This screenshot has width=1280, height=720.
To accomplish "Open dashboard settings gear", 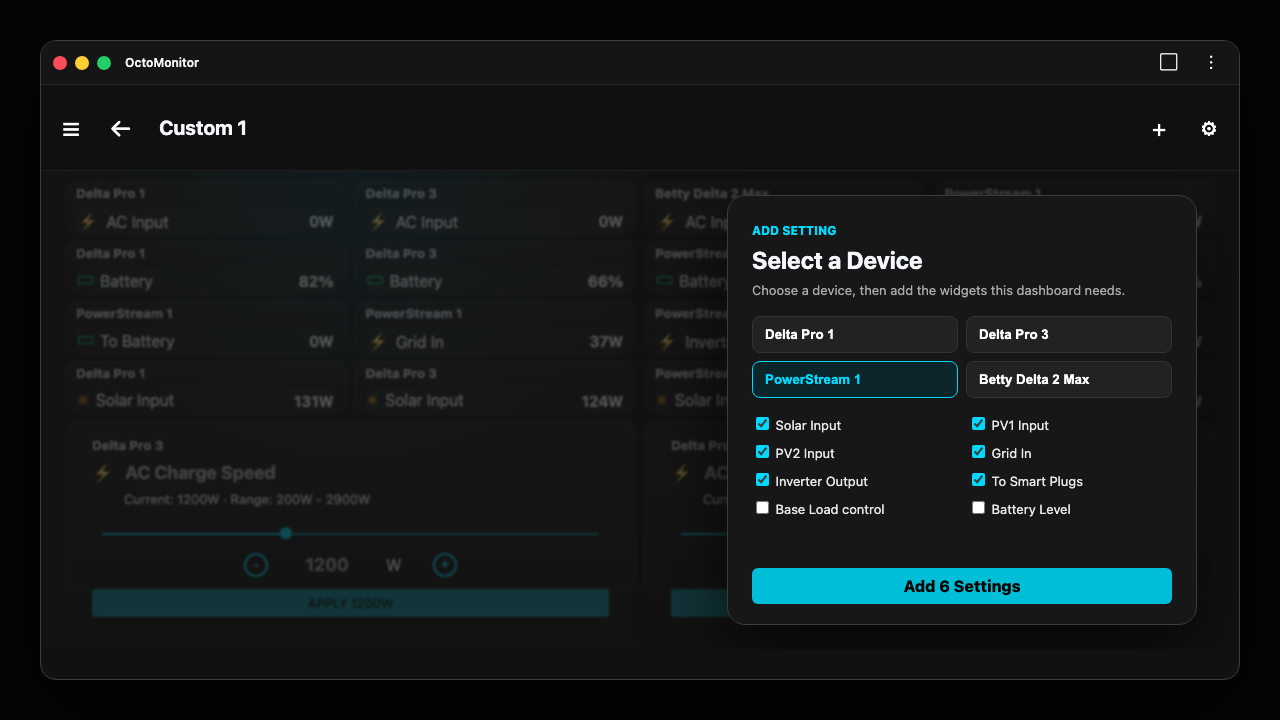I will pos(1209,129).
